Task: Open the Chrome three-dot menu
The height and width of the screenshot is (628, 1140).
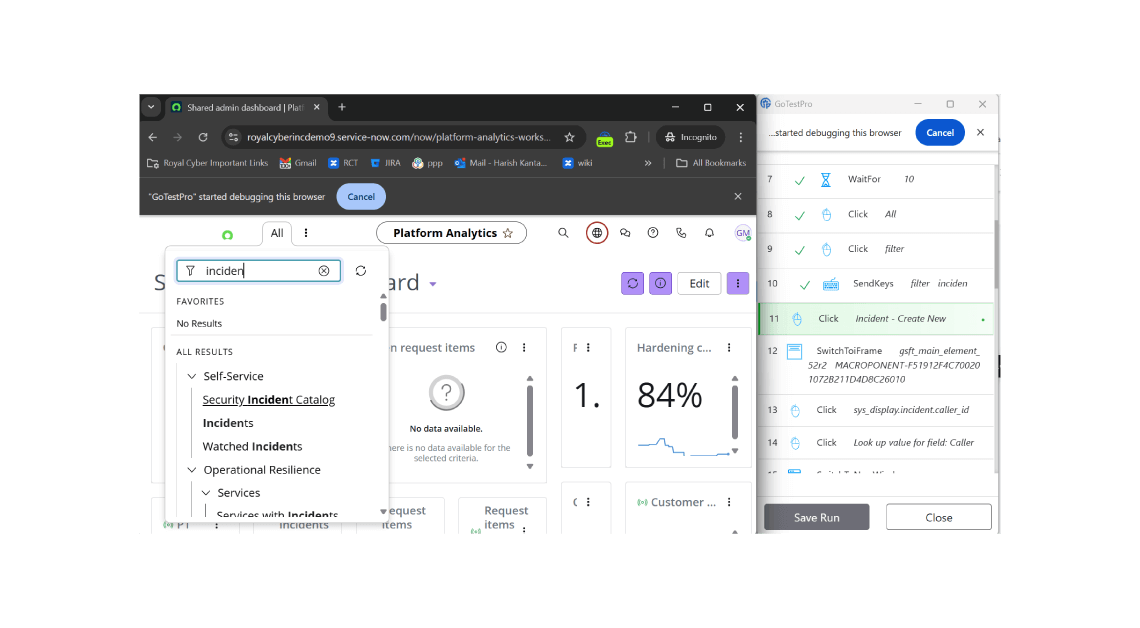Action: click(741, 137)
